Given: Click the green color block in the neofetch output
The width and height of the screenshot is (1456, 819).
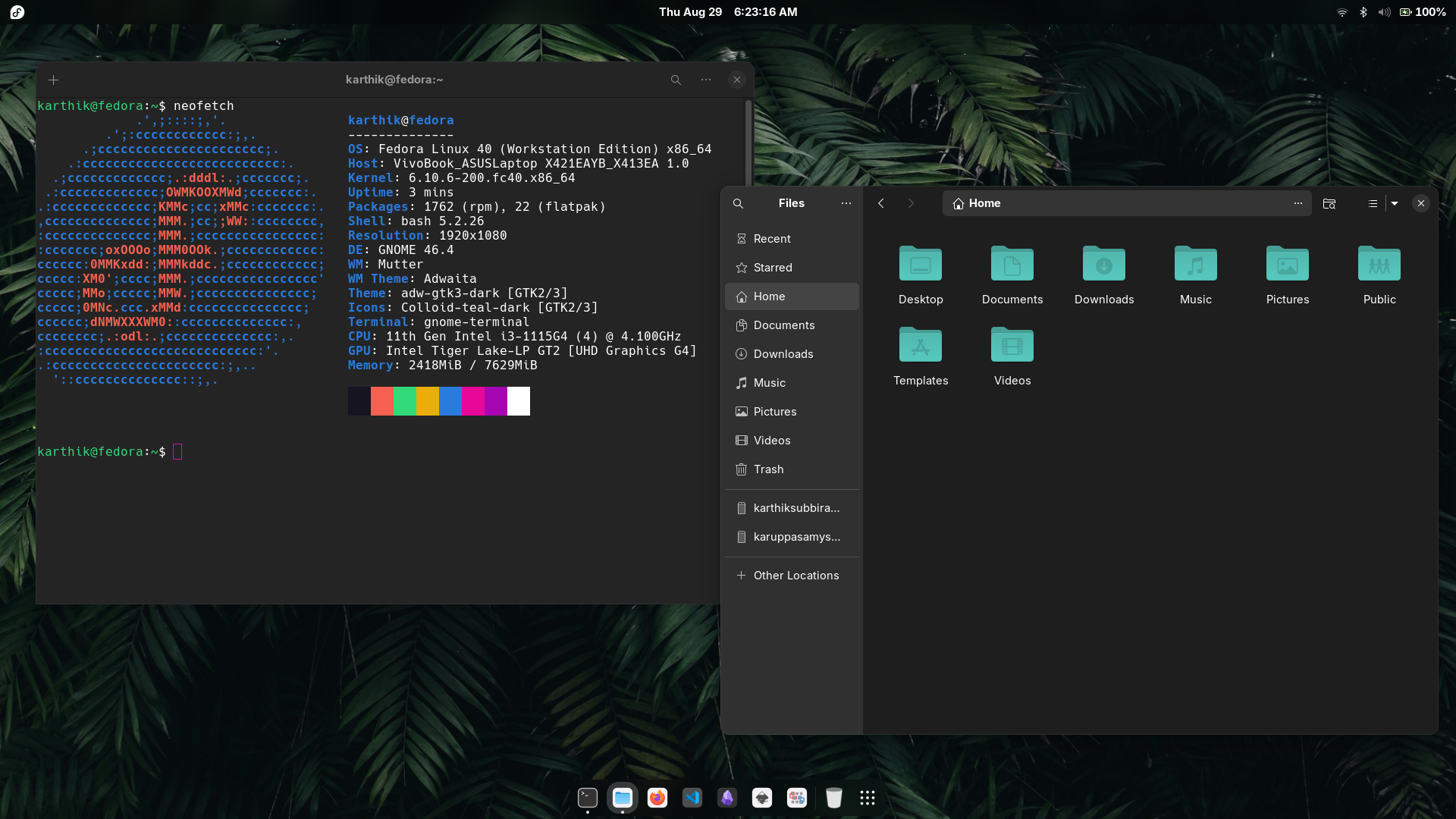Looking at the screenshot, I should click(x=405, y=401).
